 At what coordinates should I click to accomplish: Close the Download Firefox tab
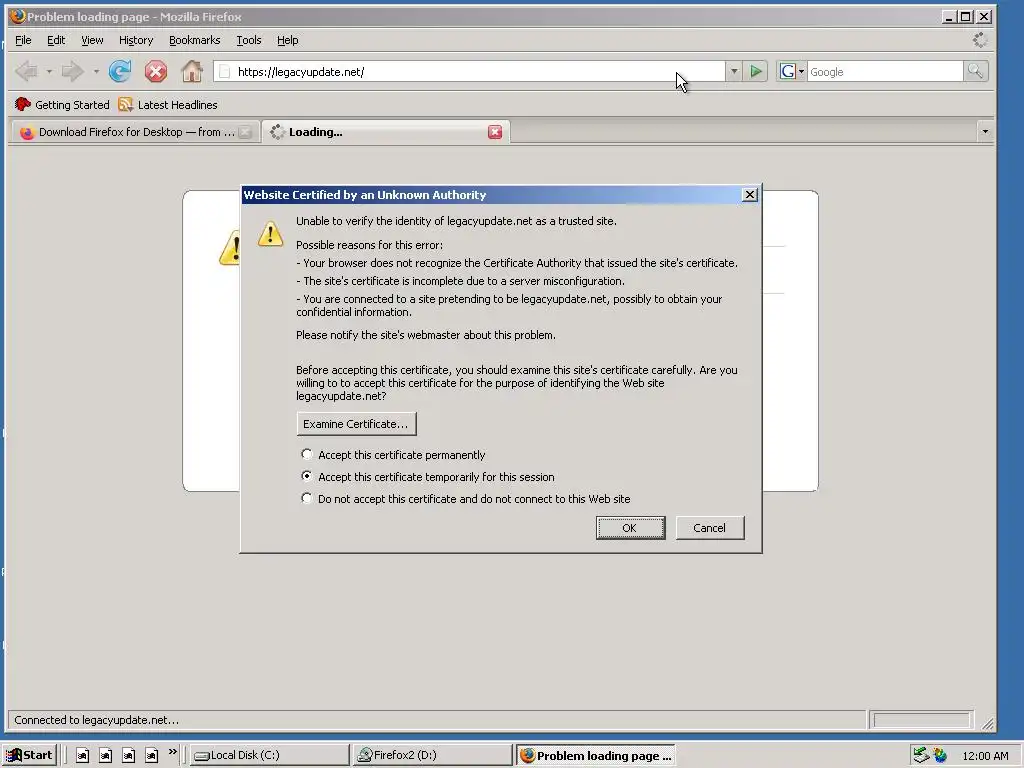pos(245,132)
